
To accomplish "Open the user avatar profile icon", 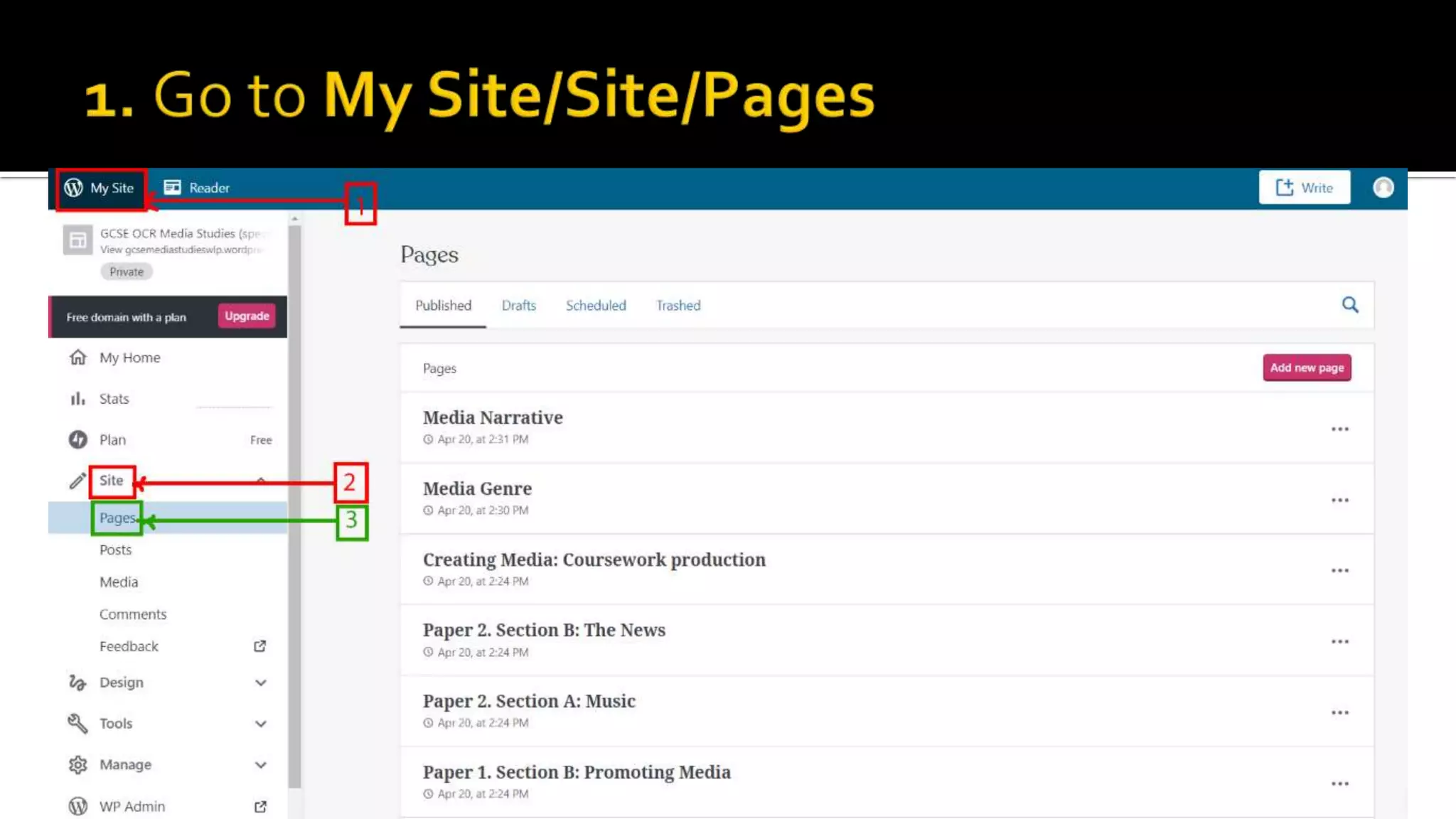I will 1383,188.
